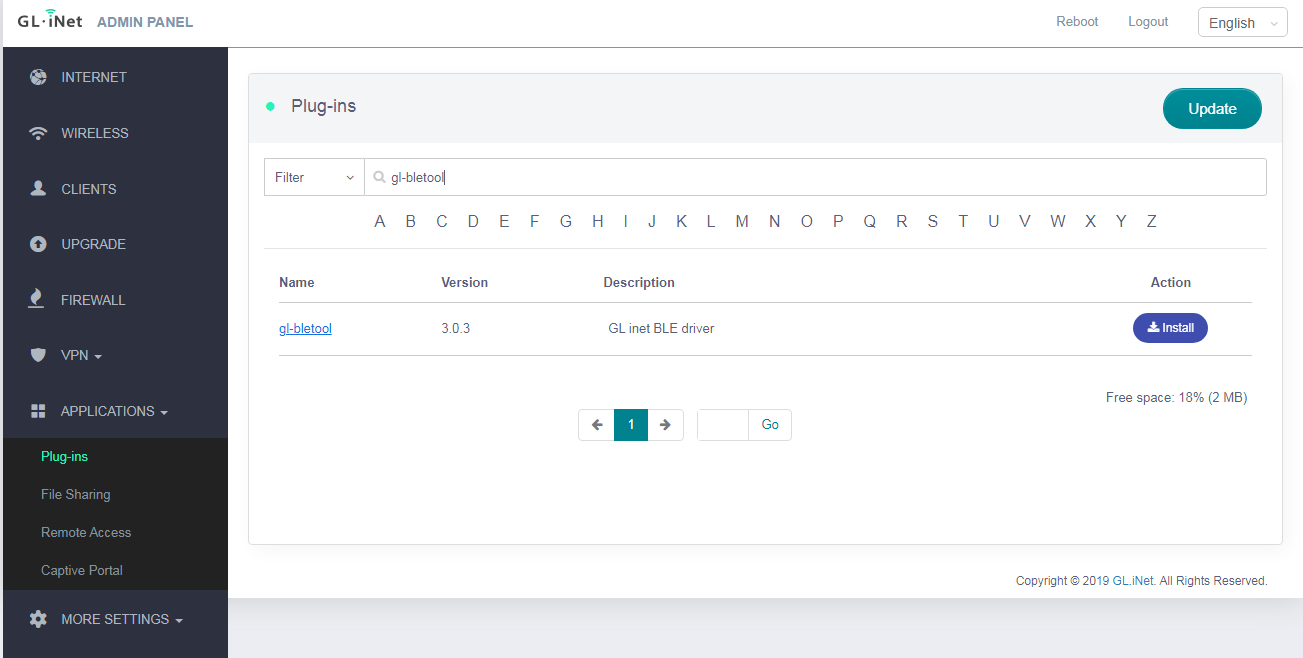Click Reboot in the header
Screen dimensions: 1303x658
(1077, 22)
